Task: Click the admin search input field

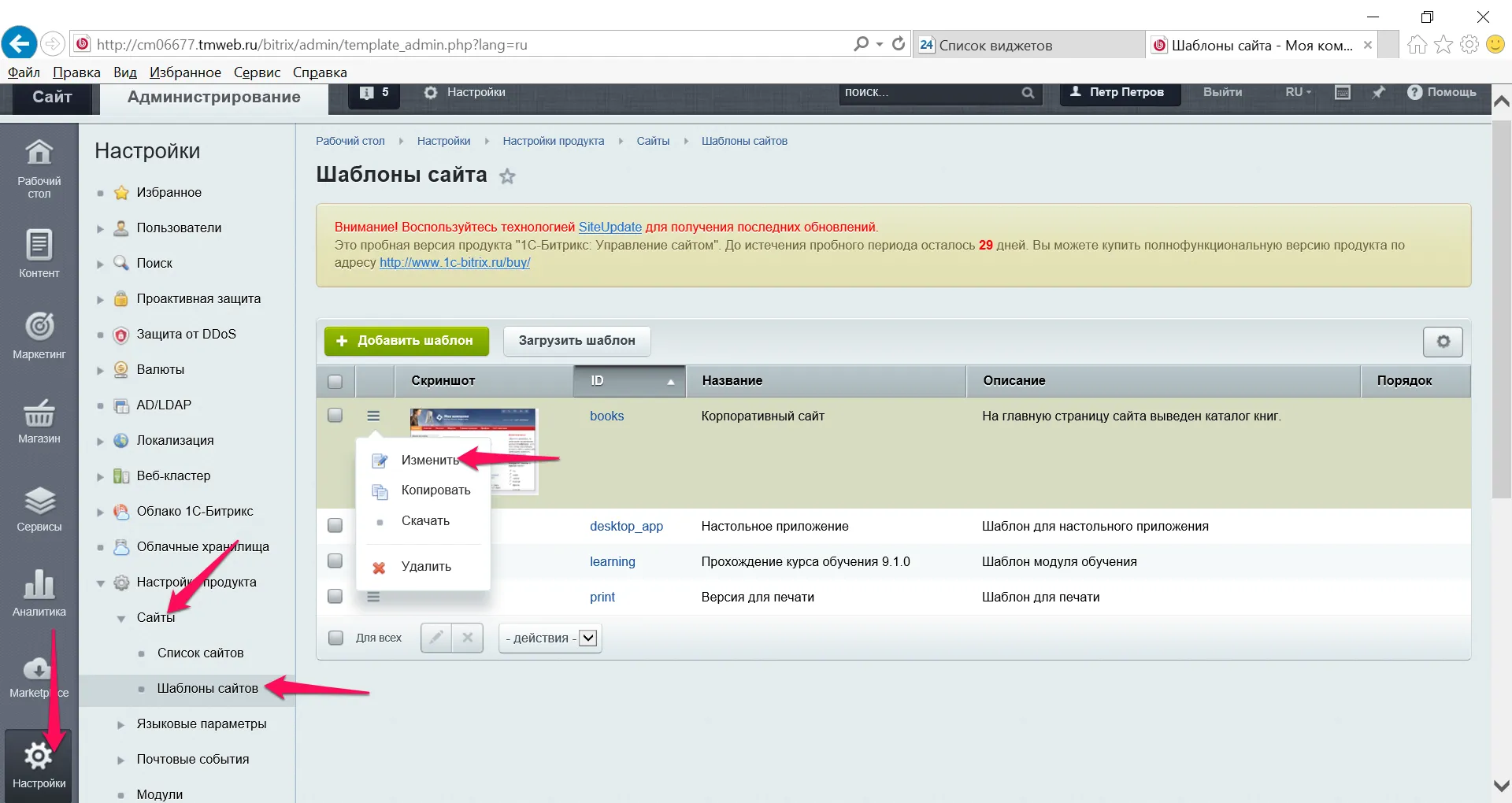Action: [929, 93]
